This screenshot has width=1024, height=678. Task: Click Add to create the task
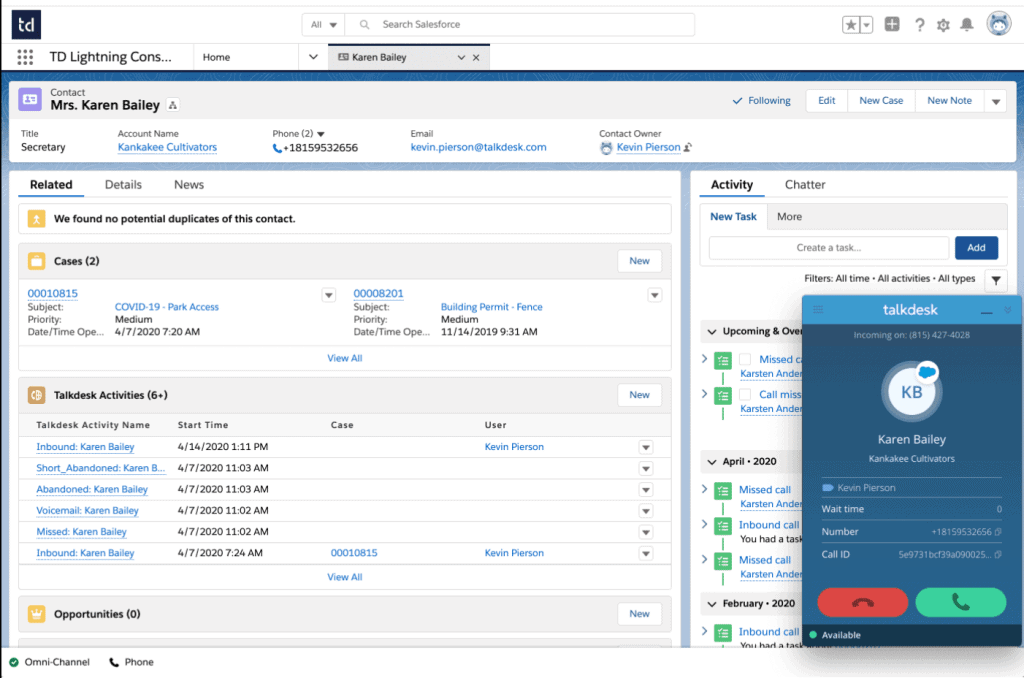976,248
